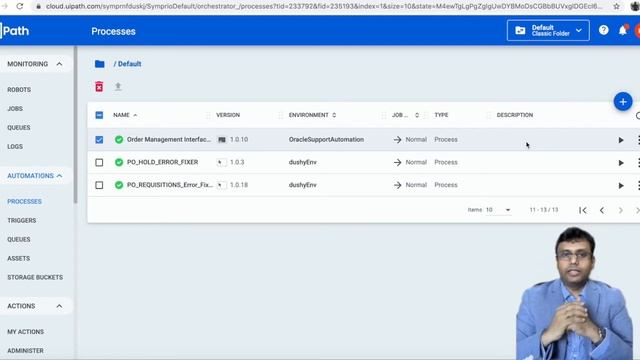
Task: Open Assets in the sidebar
Action: click(x=18, y=258)
